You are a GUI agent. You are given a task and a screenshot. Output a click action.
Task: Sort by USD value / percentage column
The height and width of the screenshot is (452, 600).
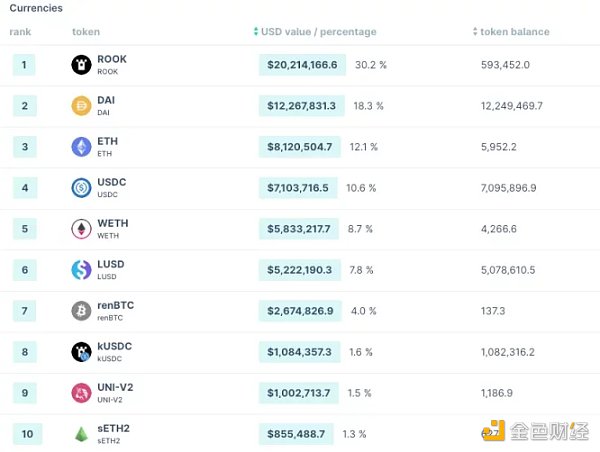coord(319,32)
